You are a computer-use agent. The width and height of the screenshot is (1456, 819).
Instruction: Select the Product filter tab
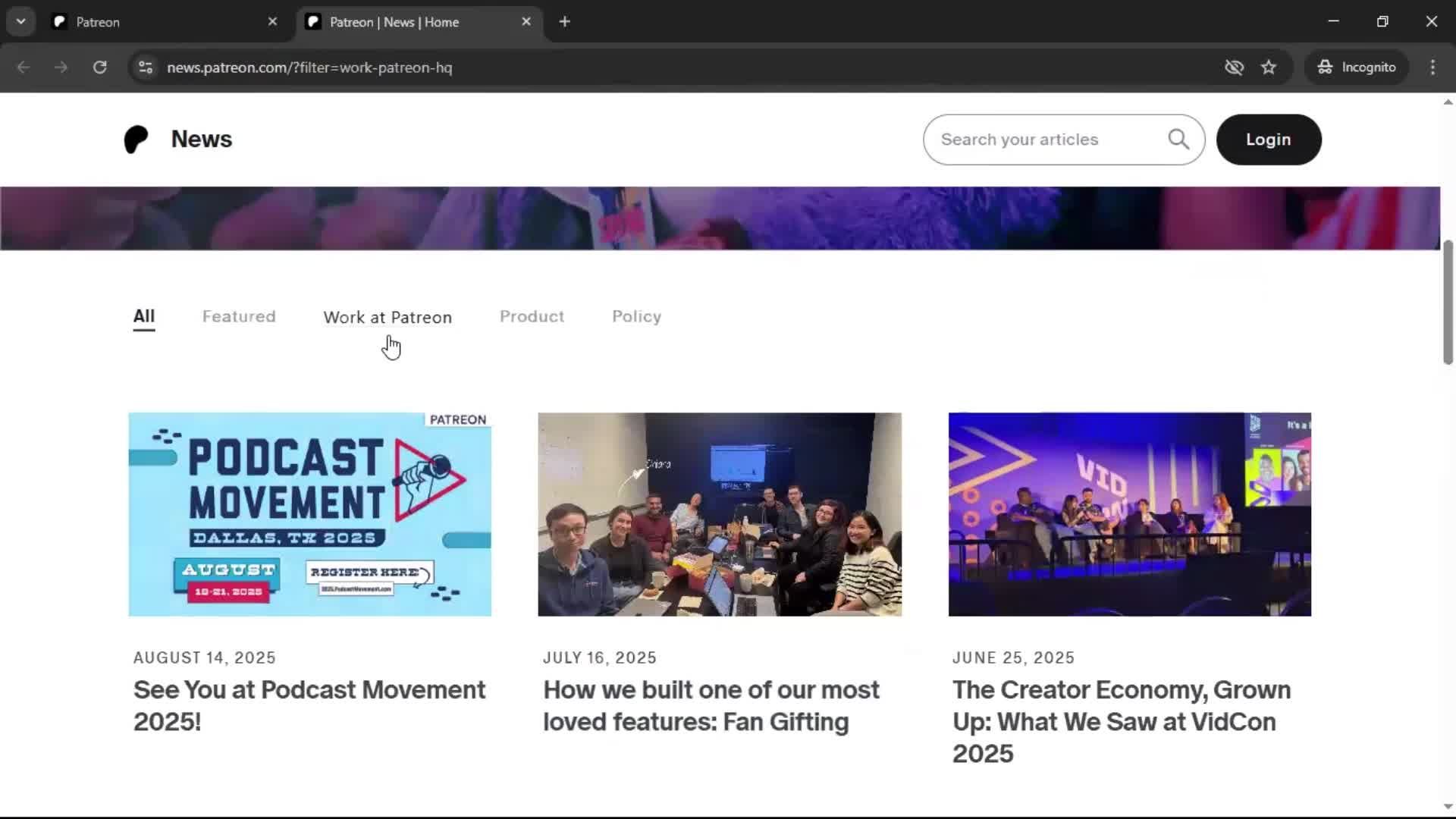tap(532, 316)
